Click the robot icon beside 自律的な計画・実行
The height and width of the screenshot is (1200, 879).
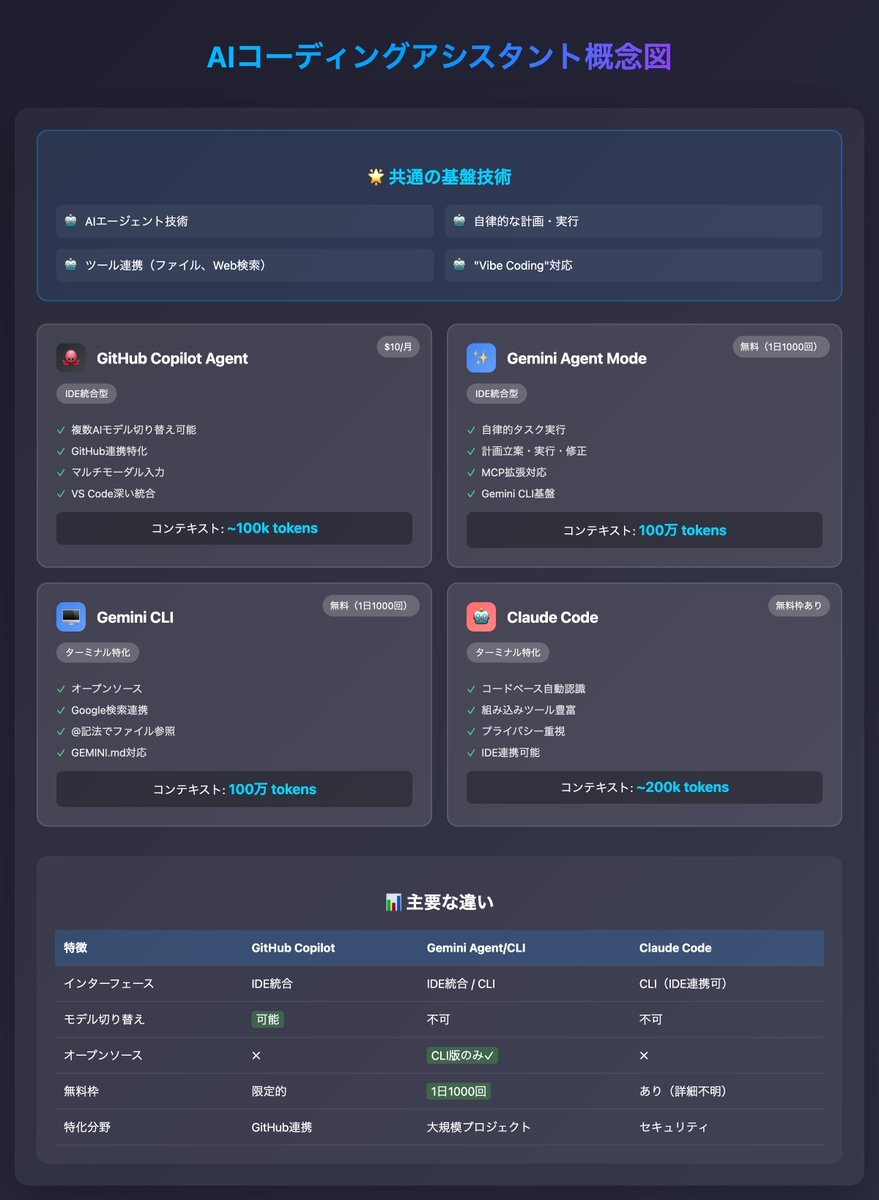(x=459, y=221)
